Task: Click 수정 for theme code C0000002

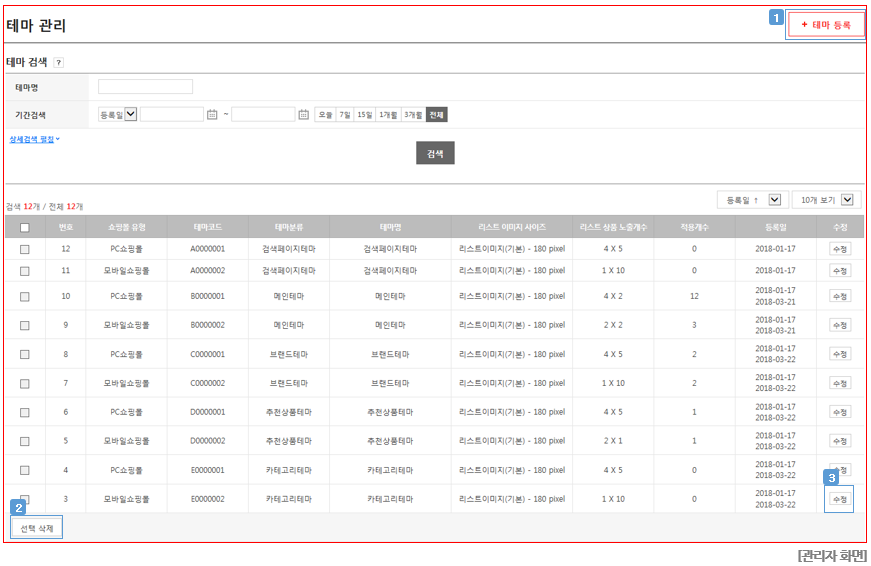Action: [x=840, y=383]
